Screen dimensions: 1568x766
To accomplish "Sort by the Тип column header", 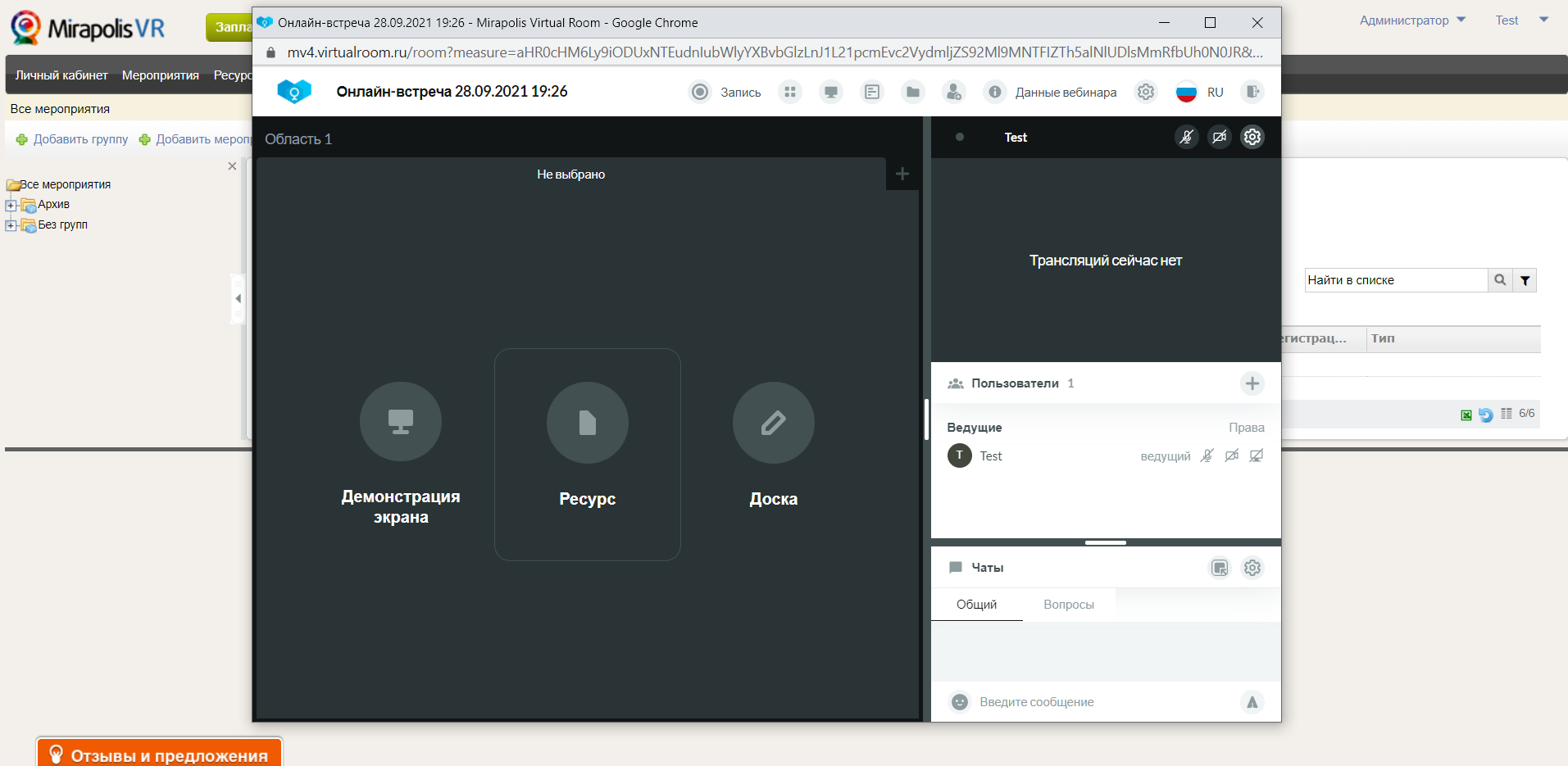I will point(1453,338).
